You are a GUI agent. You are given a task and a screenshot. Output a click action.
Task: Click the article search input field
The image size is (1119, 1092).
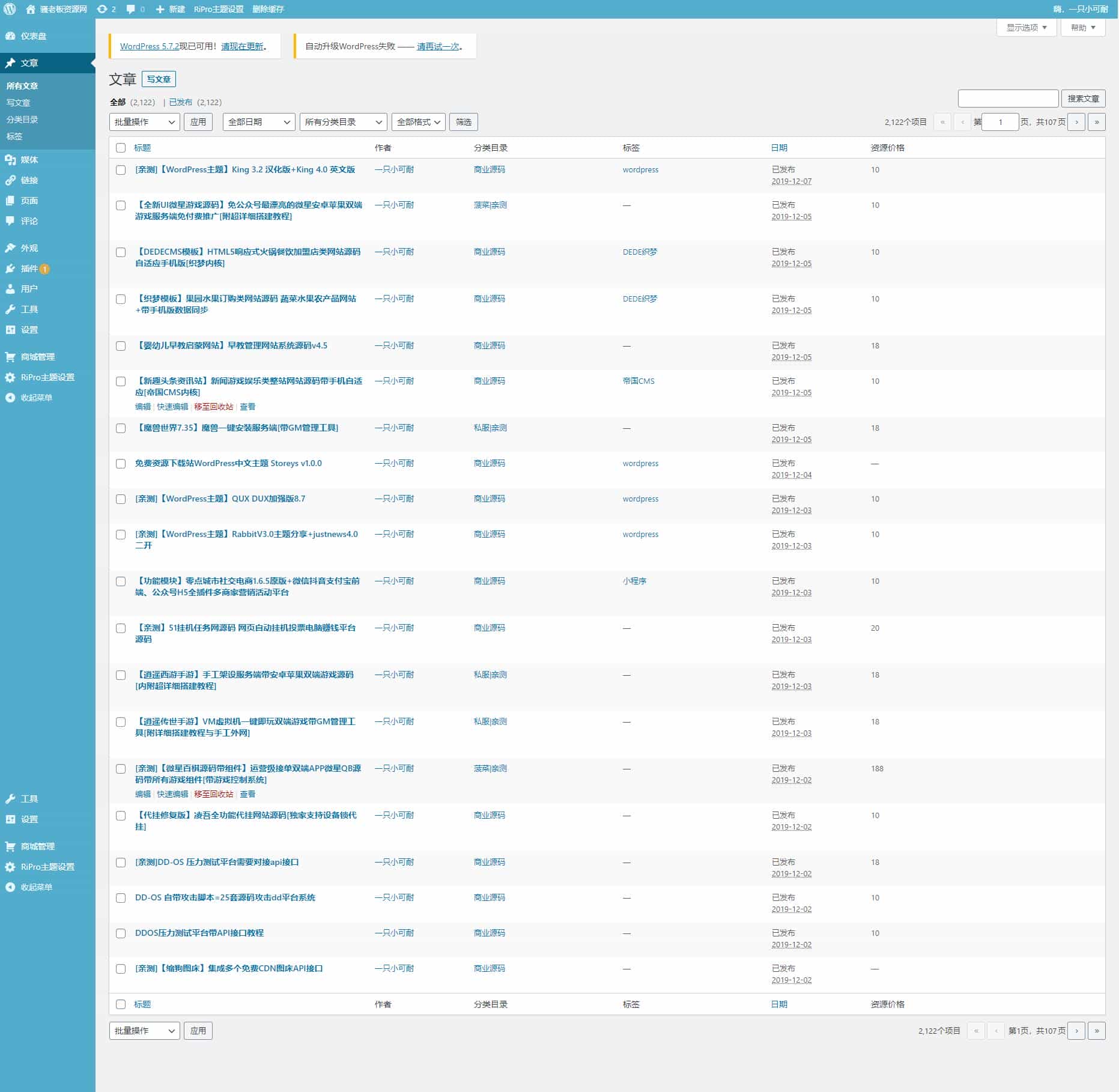(1007, 99)
